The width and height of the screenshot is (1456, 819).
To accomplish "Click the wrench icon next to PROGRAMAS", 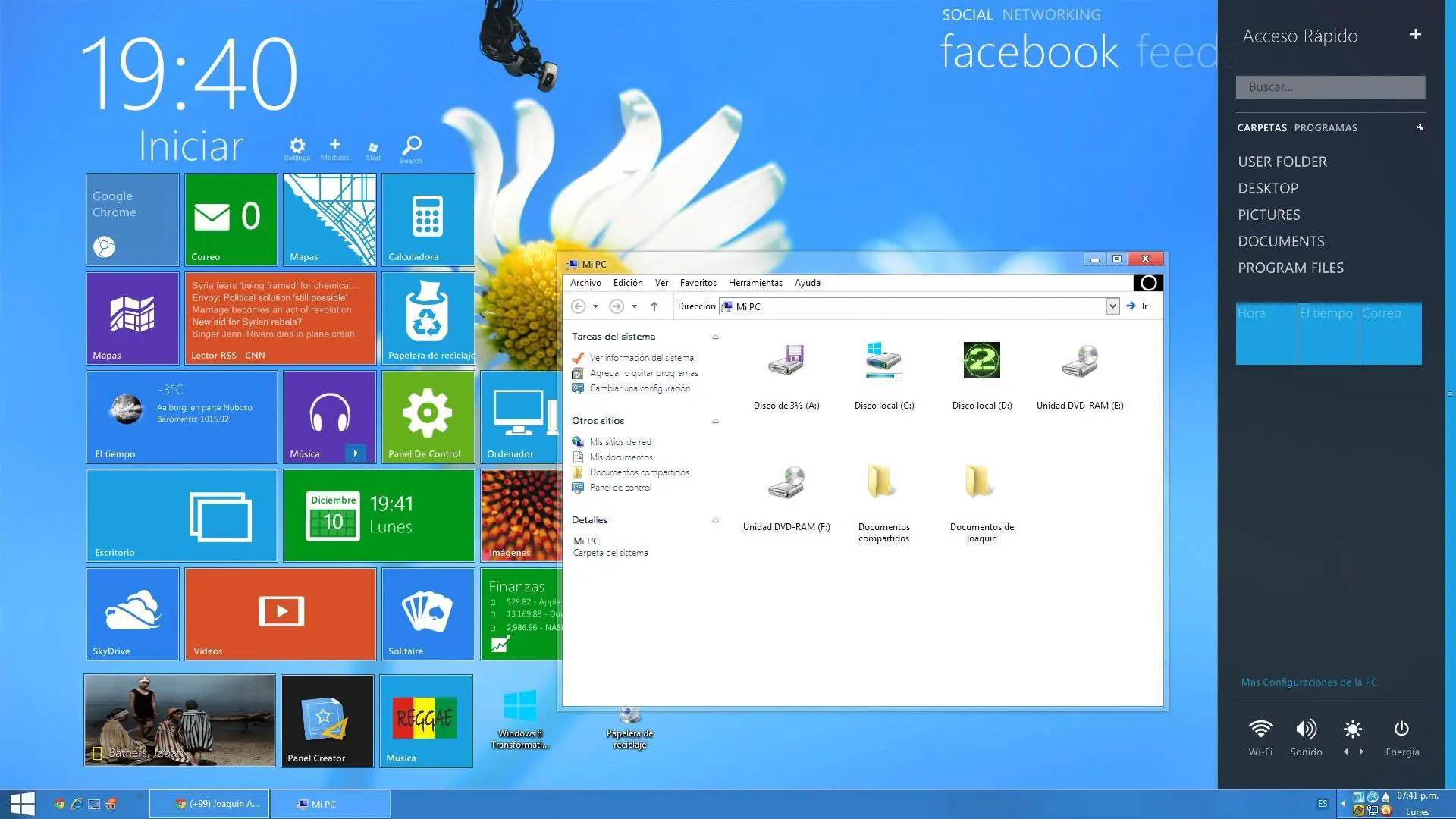I will 1420,127.
